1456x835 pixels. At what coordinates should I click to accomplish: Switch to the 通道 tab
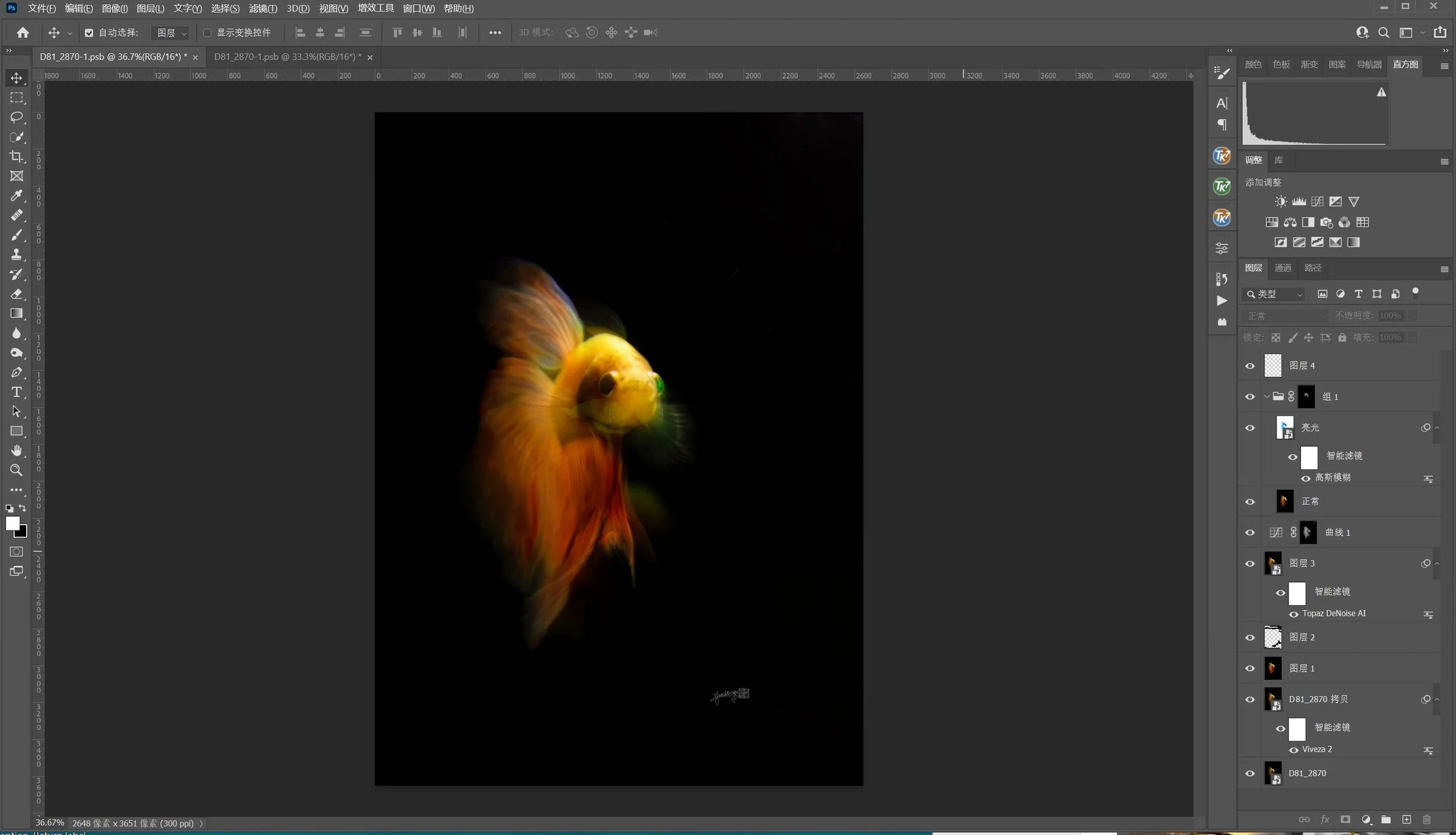tap(1282, 268)
